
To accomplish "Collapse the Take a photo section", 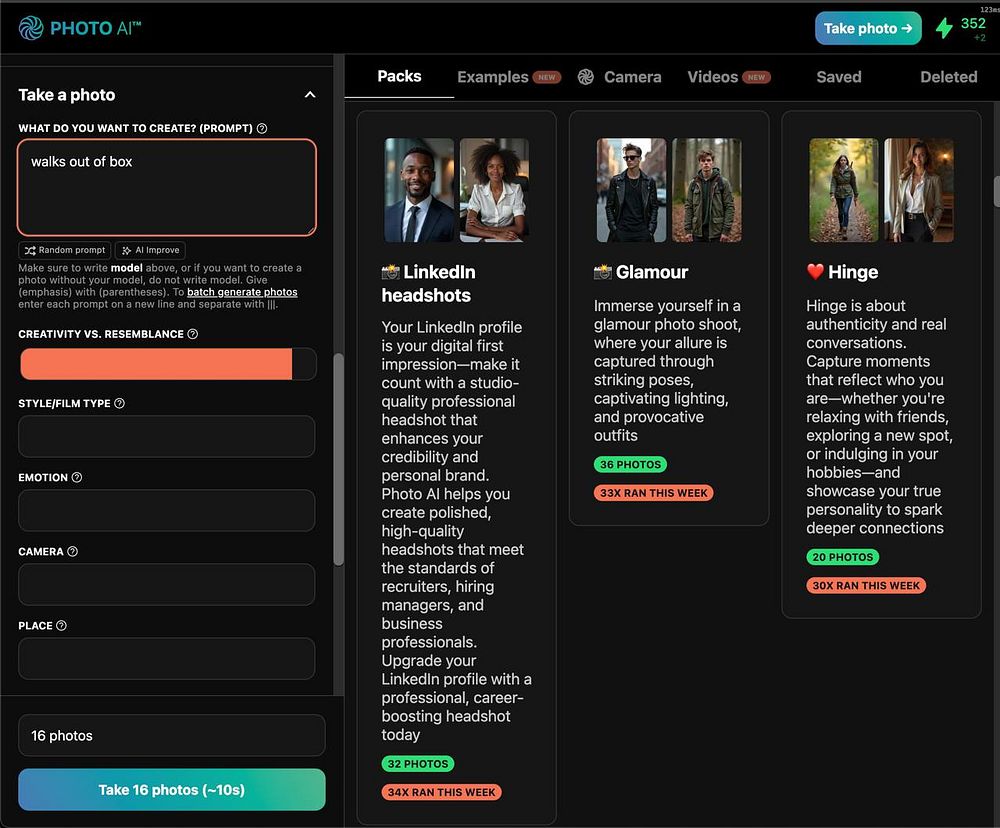I will point(310,95).
